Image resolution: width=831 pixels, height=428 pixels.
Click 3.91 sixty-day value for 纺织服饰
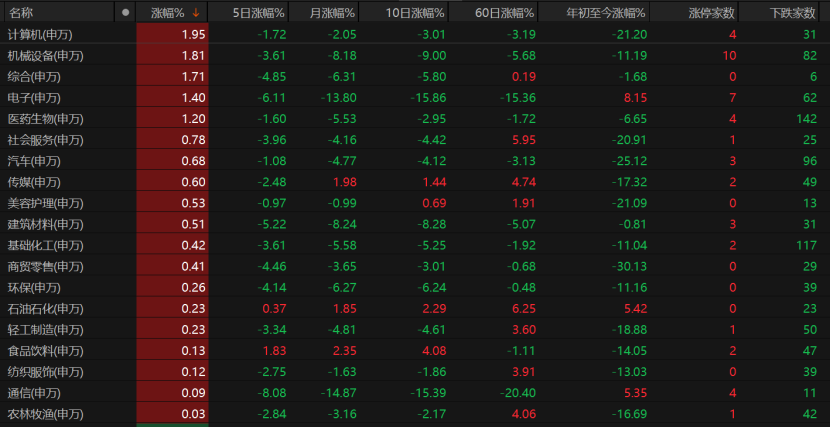click(x=524, y=372)
